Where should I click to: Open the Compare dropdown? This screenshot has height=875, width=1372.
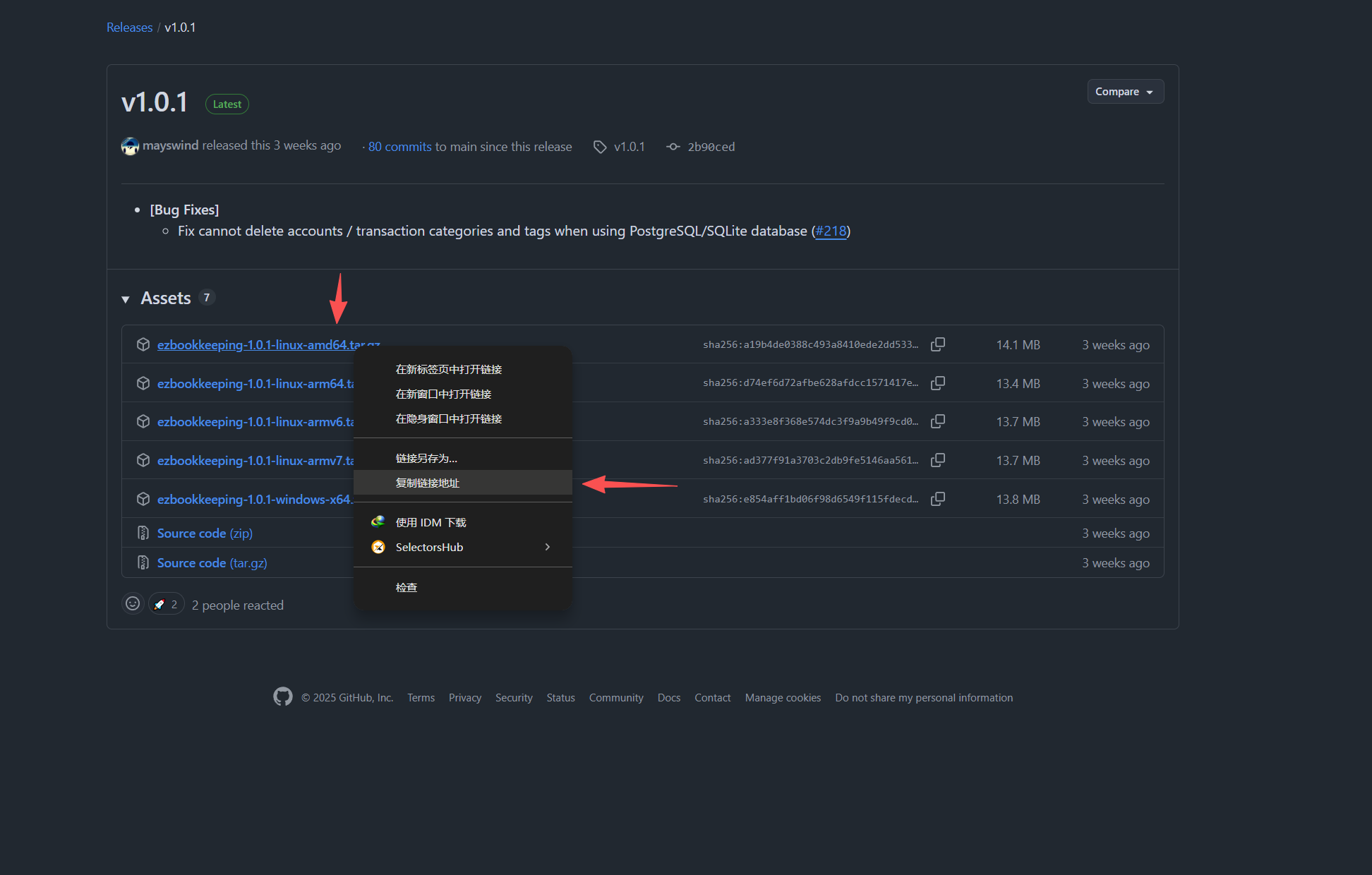click(1125, 92)
